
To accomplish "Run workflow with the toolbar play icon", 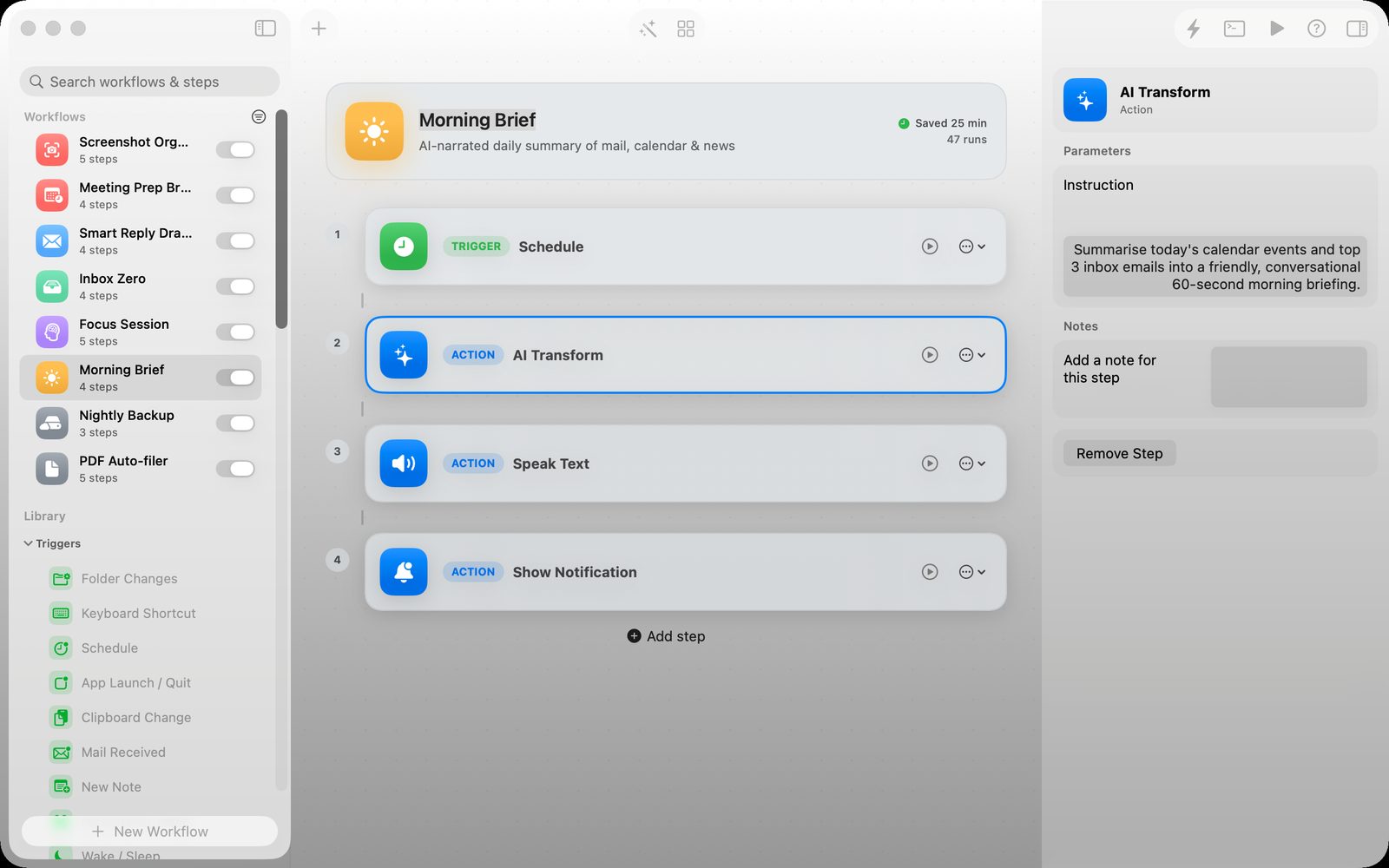I will coord(1276,29).
